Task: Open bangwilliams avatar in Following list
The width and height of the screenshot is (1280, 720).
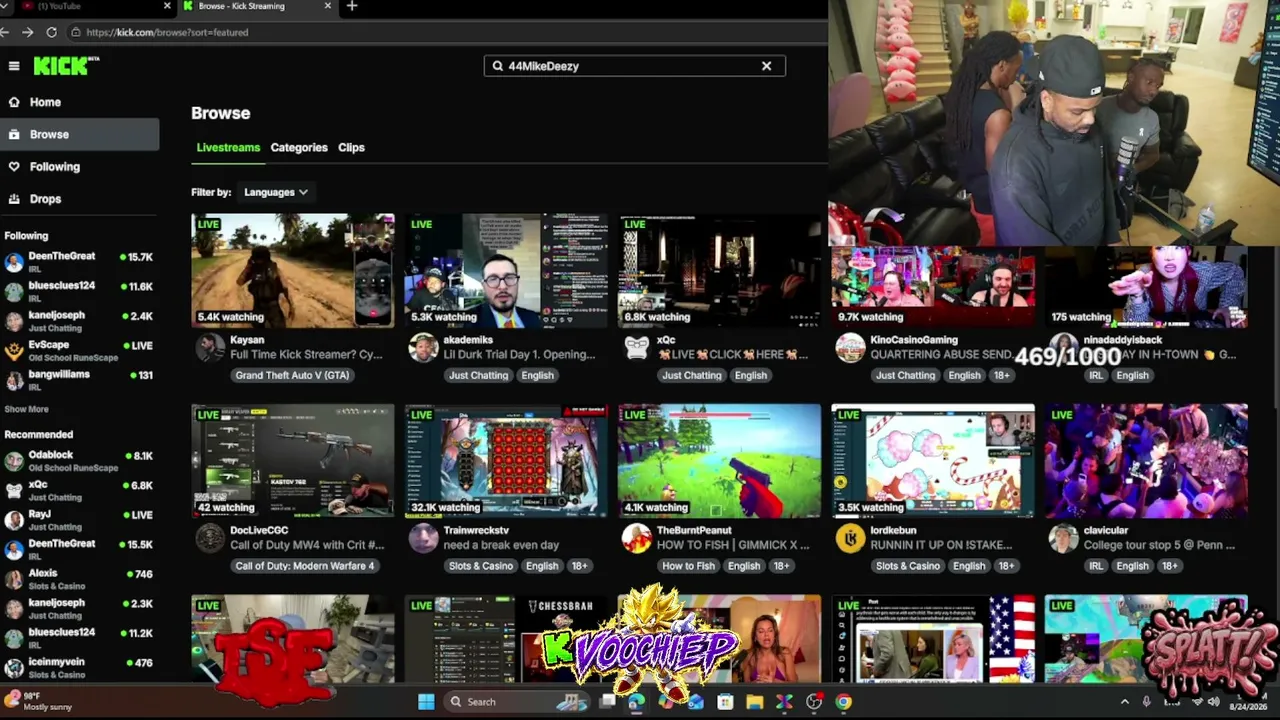Action: pos(14,380)
